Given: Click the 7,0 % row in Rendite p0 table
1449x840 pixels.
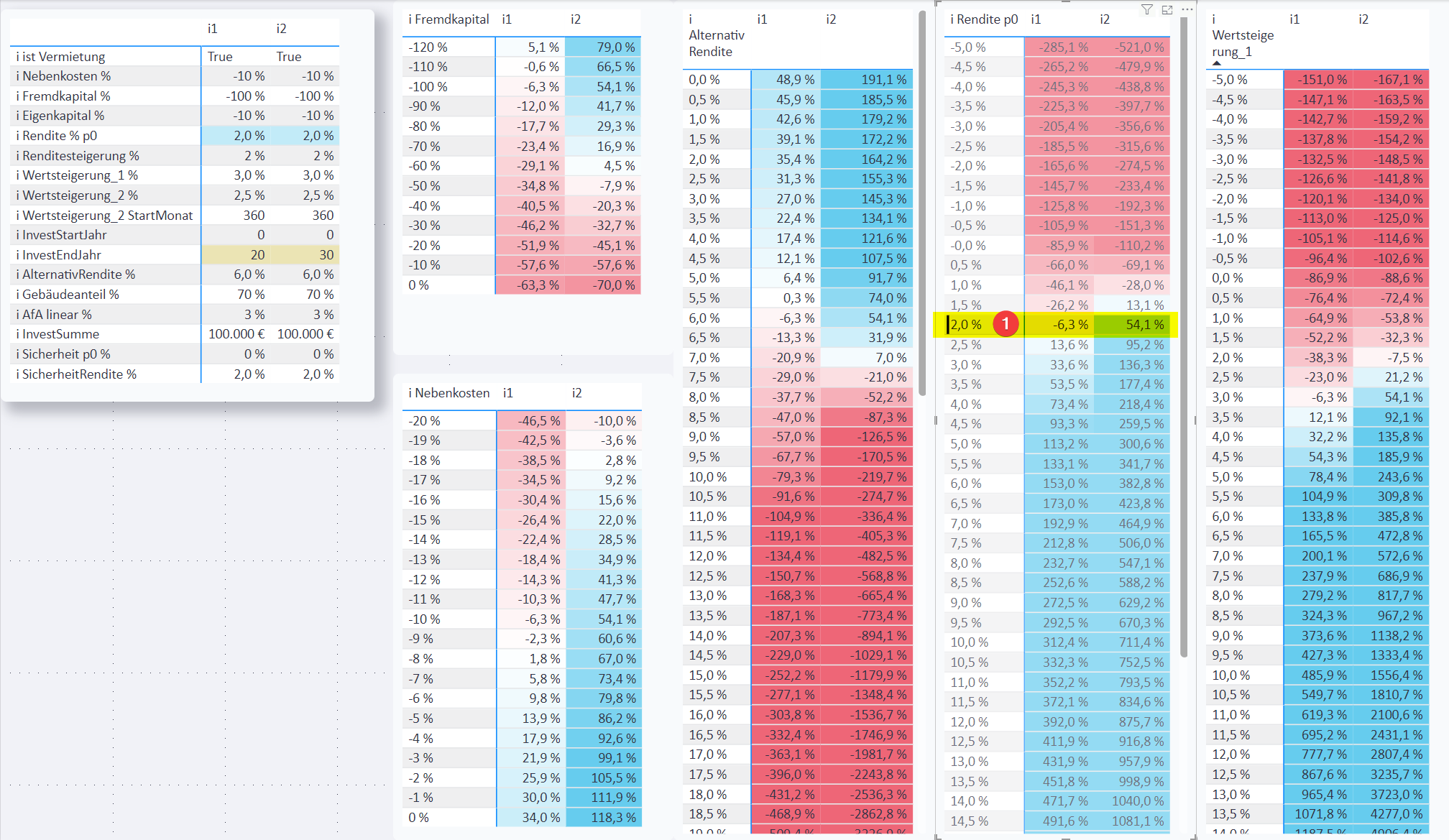Looking at the screenshot, I should pyautogui.click(x=1057, y=524).
